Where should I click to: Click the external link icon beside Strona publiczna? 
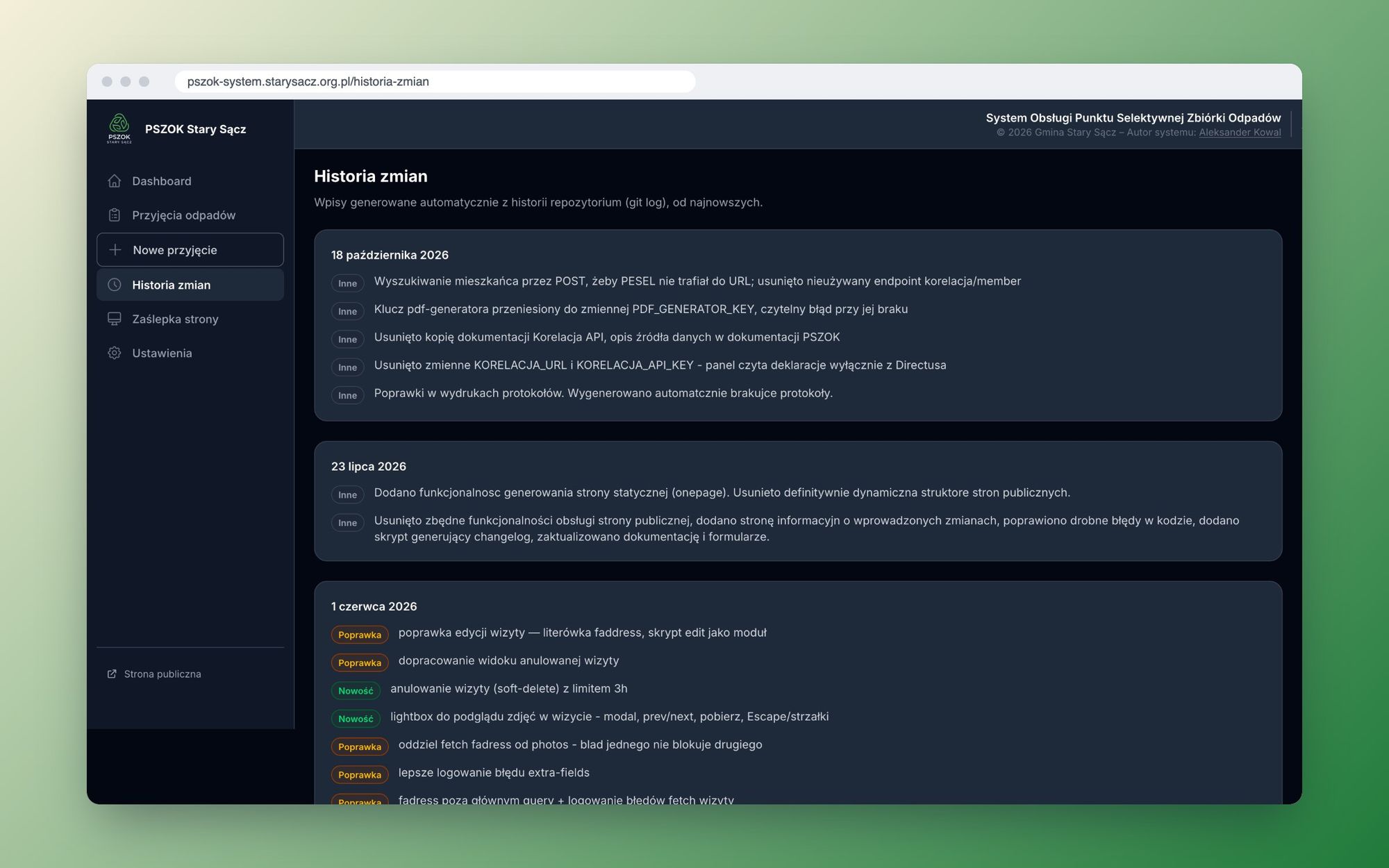[112, 674]
